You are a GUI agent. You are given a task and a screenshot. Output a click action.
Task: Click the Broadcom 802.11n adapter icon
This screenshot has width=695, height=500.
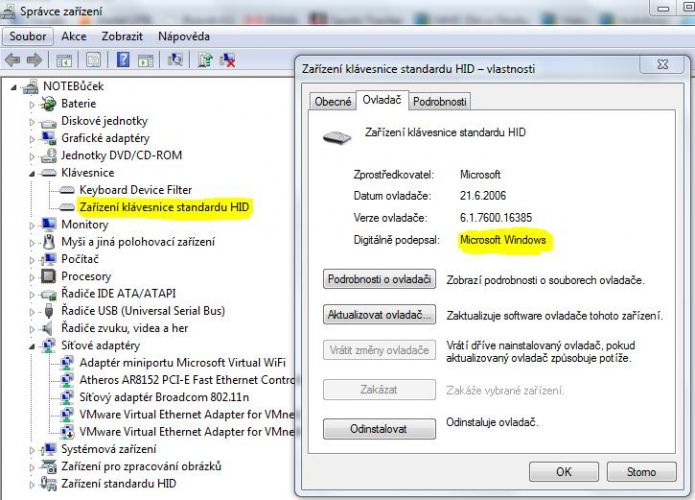[x=66, y=397]
